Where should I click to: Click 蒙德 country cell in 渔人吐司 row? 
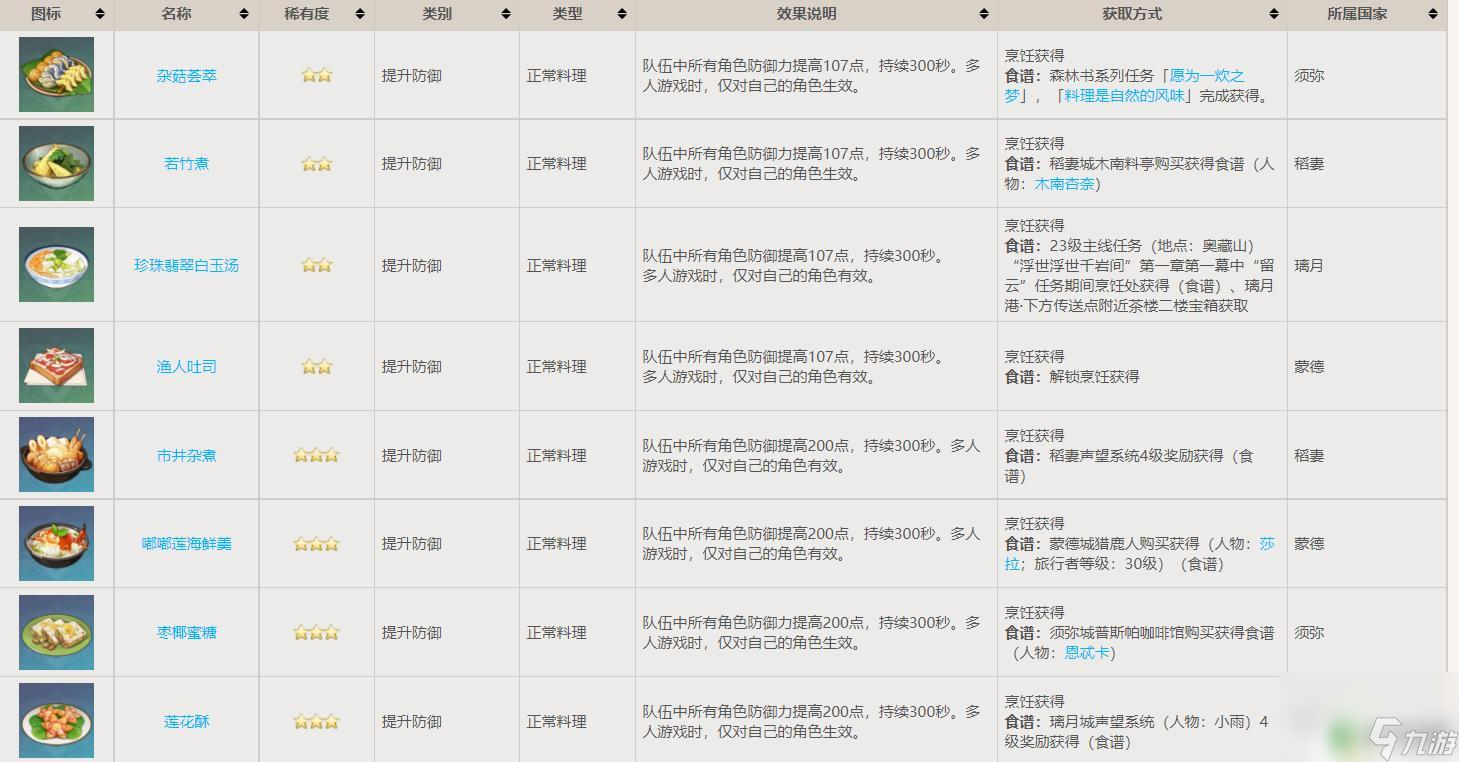pyautogui.click(x=1309, y=366)
